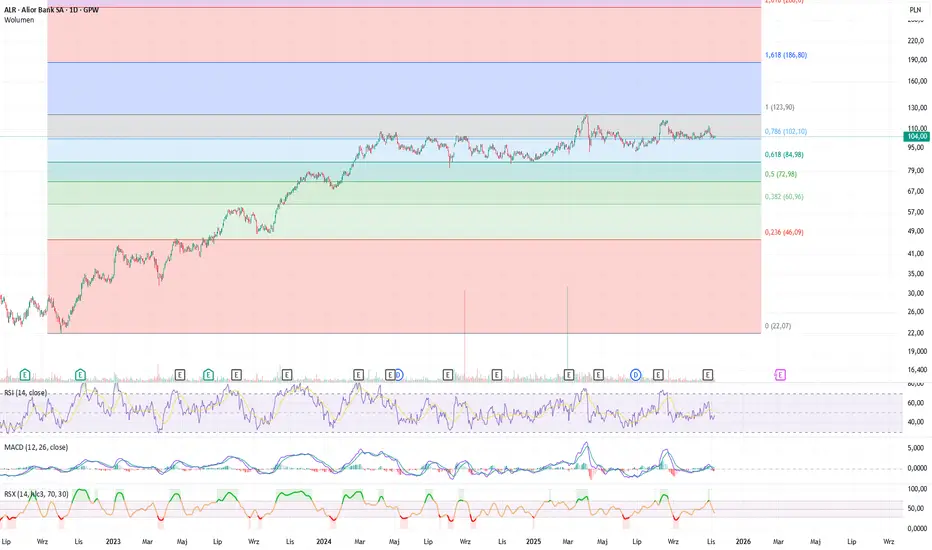Open the dark E earnings marker near Maj 2023
Image resolution: width=932 pixels, height=550 pixels.
pyautogui.click(x=180, y=375)
